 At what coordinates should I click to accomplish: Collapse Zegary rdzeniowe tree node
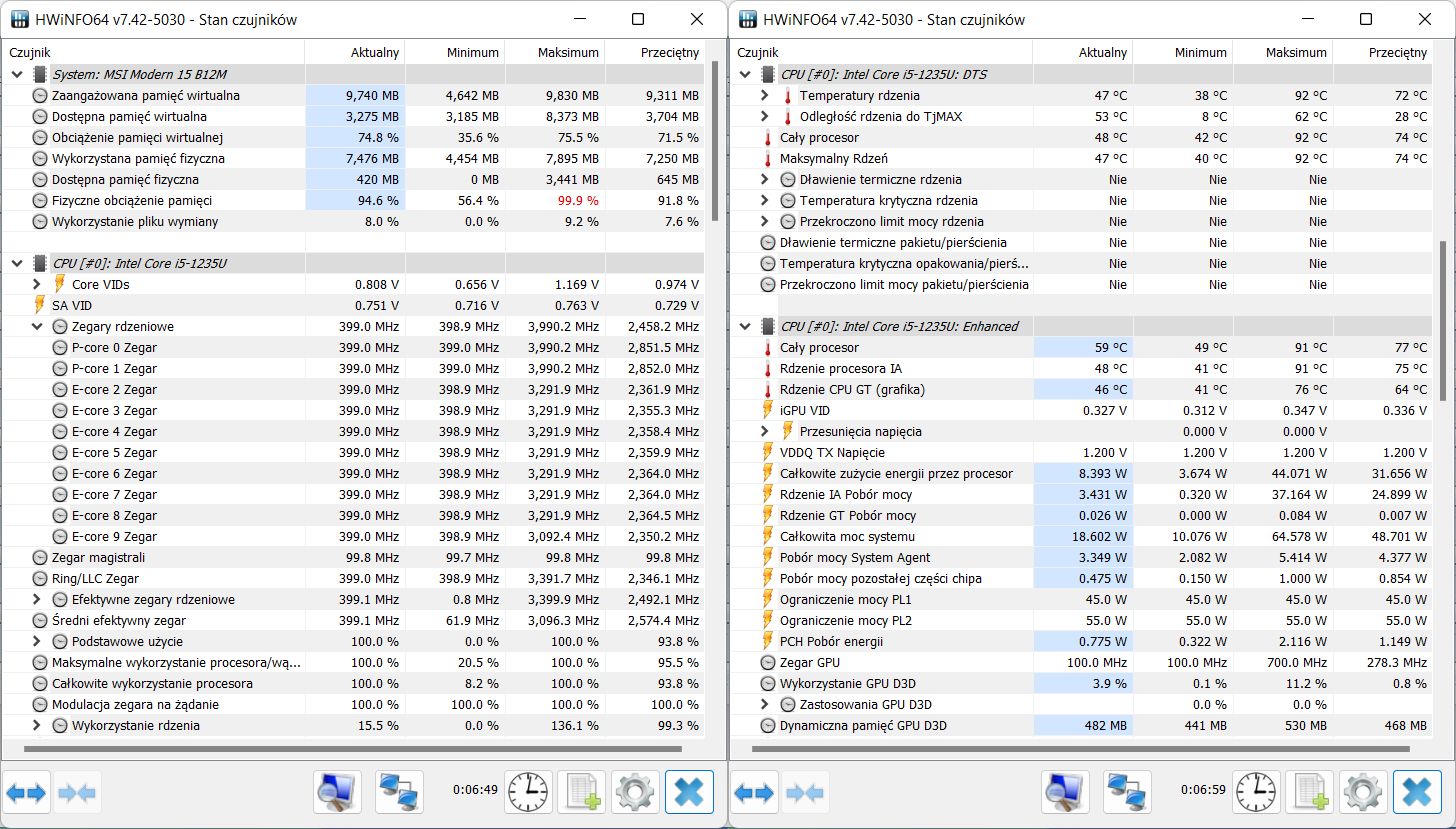pyautogui.click(x=37, y=326)
